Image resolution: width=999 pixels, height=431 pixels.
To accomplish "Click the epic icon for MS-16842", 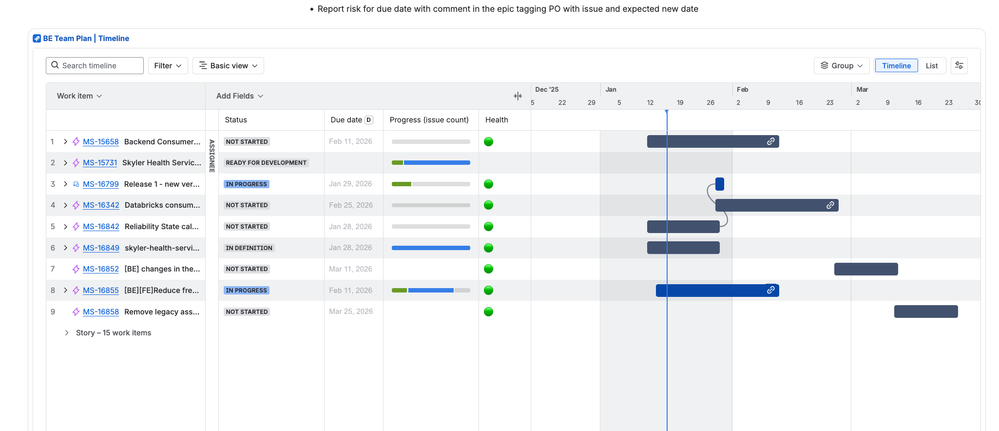I will coord(76,226).
